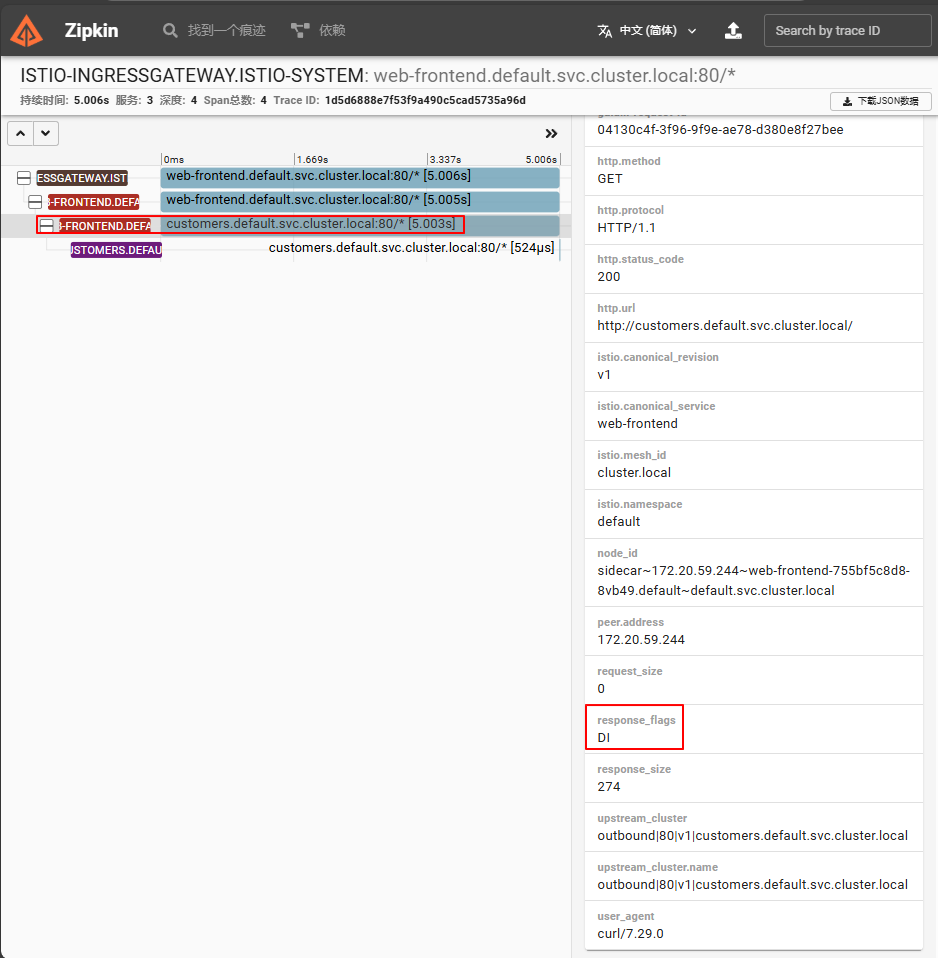This screenshot has height=958, width=938.
Task: Select the ESSGATEWAY.IST service label
Action: click(82, 178)
